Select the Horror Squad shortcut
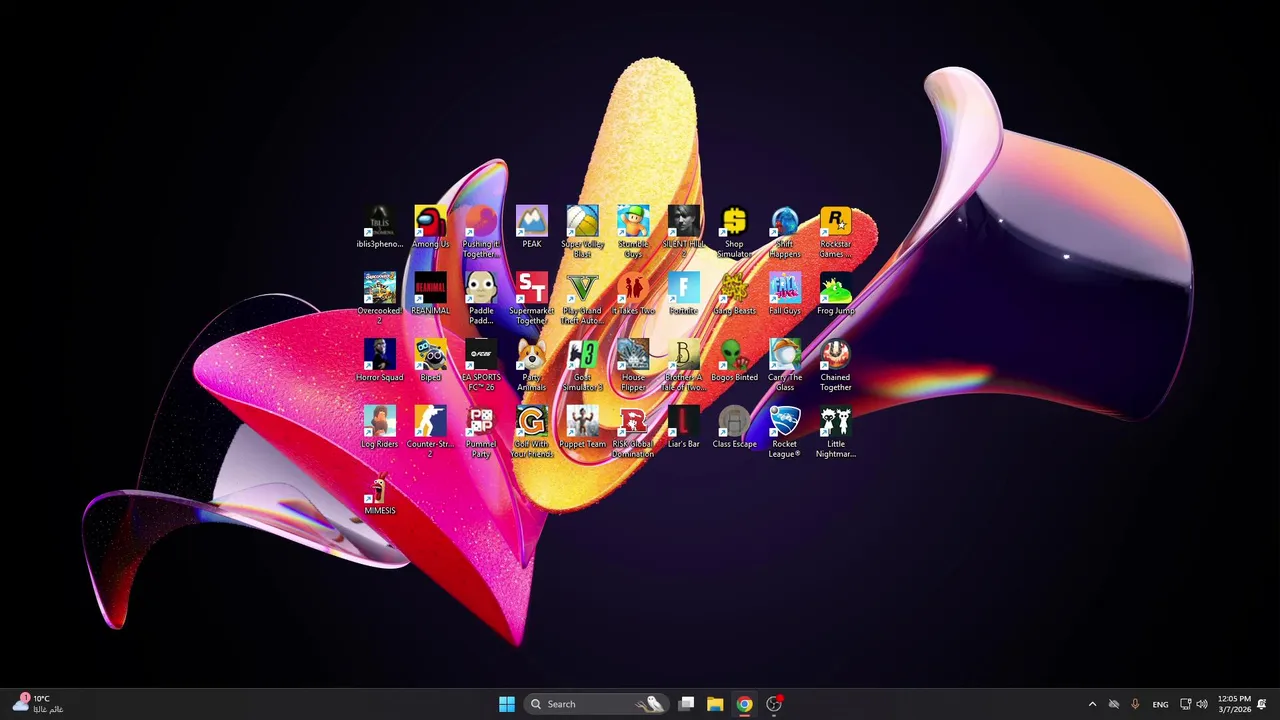The height and width of the screenshot is (720, 1280). (x=379, y=361)
